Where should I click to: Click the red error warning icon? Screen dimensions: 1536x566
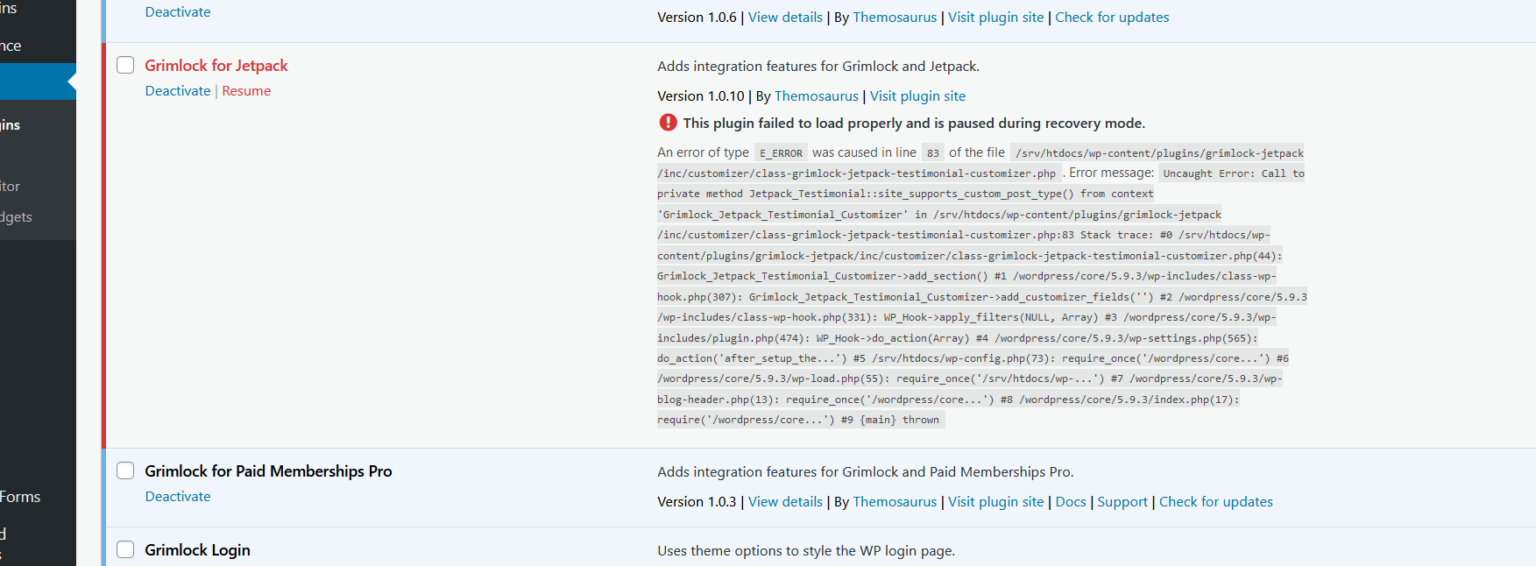667,123
